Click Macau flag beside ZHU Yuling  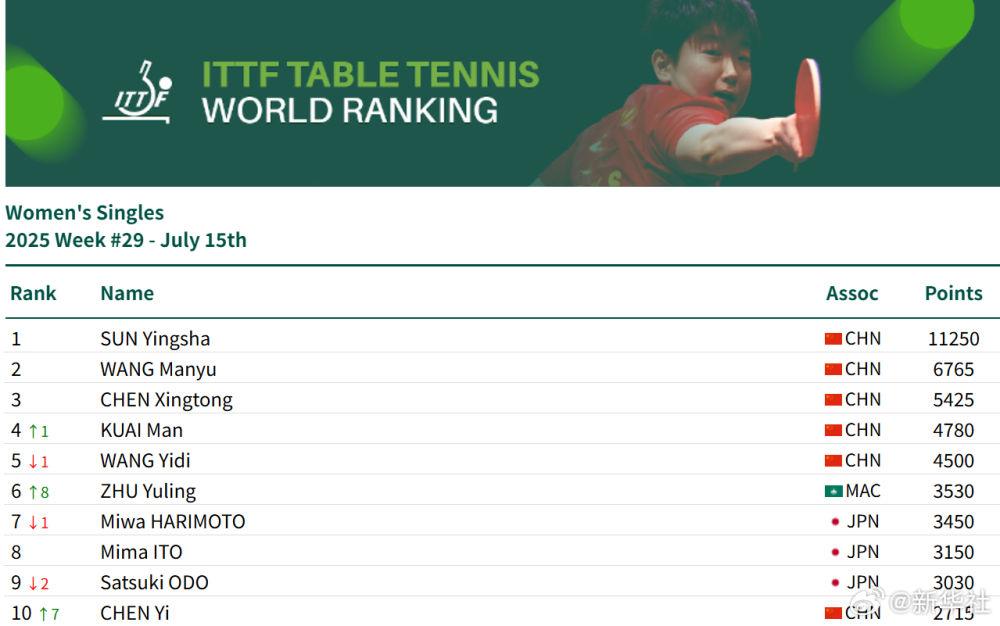[x=833, y=491]
